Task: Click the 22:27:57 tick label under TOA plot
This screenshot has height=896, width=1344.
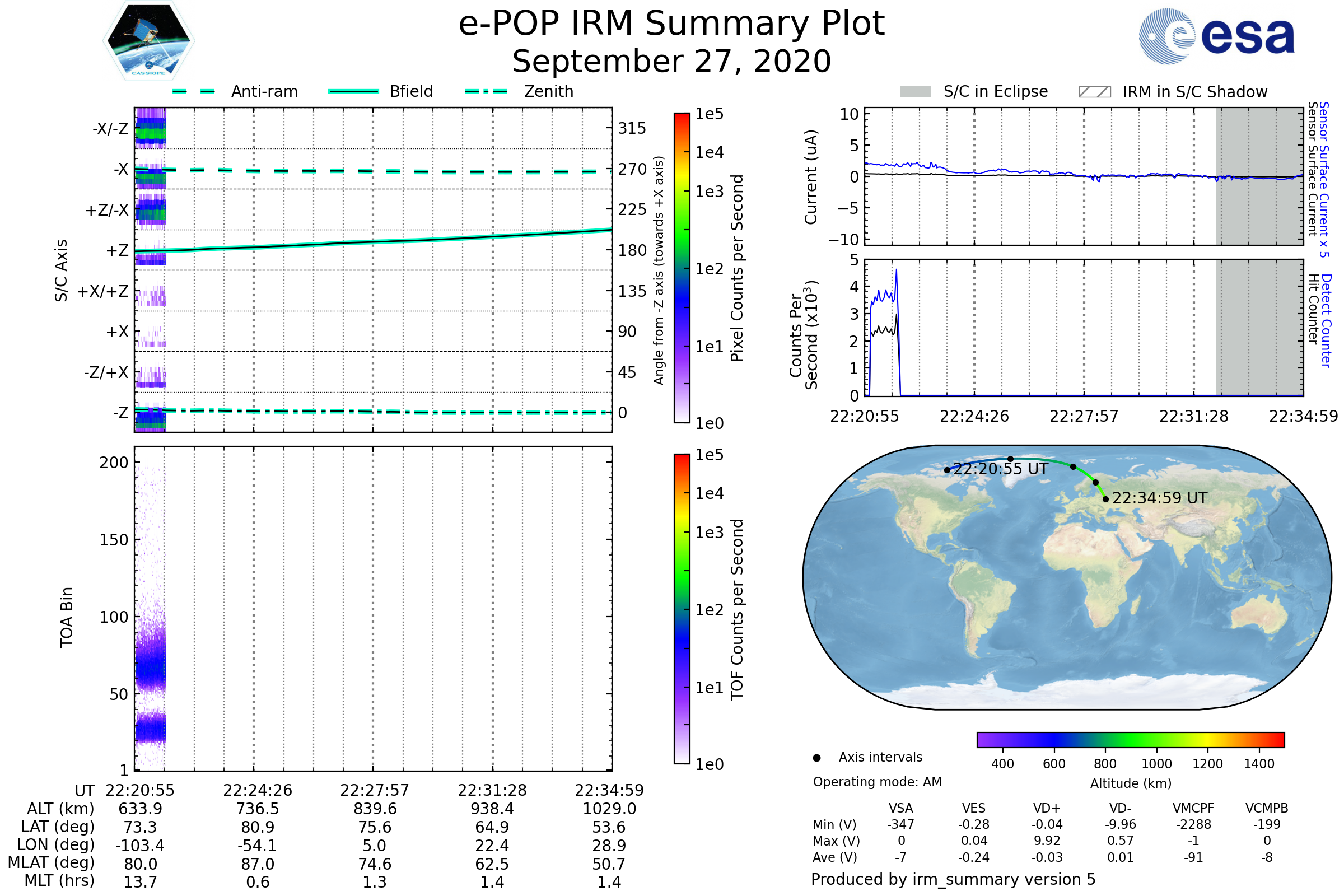Action: click(x=374, y=790)
